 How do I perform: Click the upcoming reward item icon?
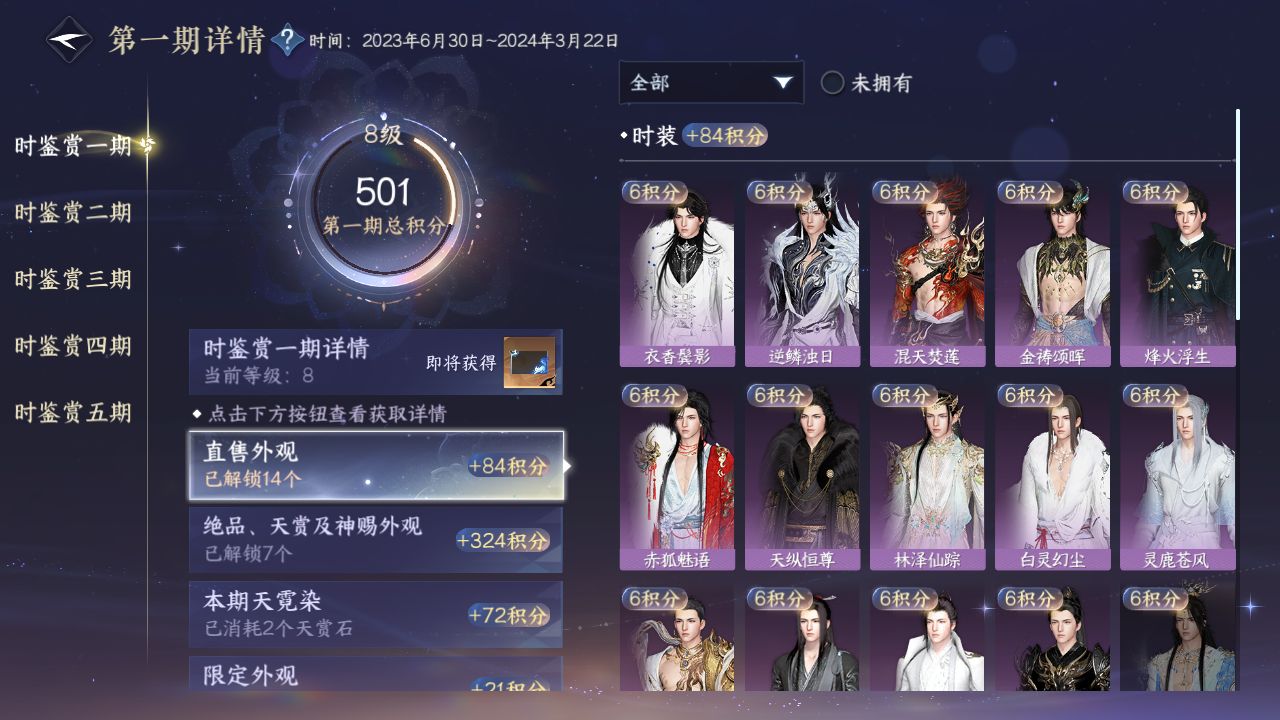pos(529,363)
